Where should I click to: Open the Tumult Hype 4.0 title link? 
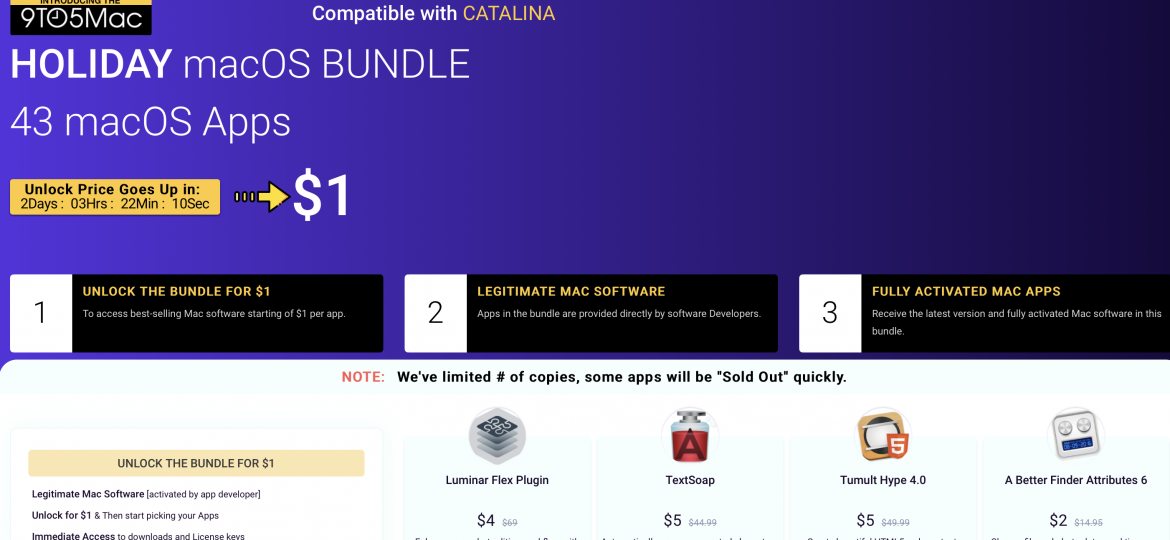pos(883,480)
